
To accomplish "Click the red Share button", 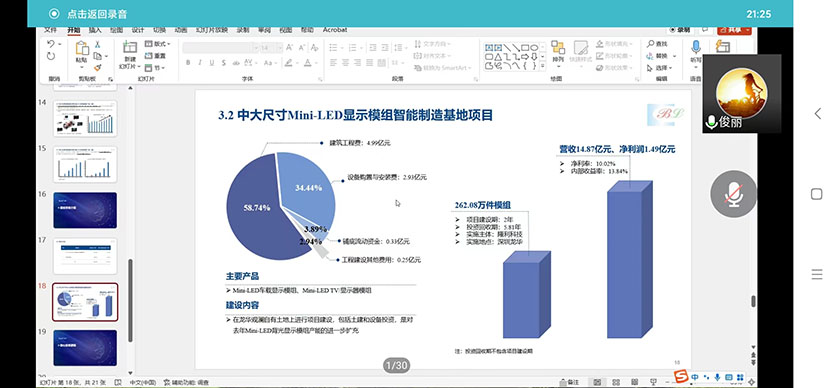I will click(x=734, y=30).
